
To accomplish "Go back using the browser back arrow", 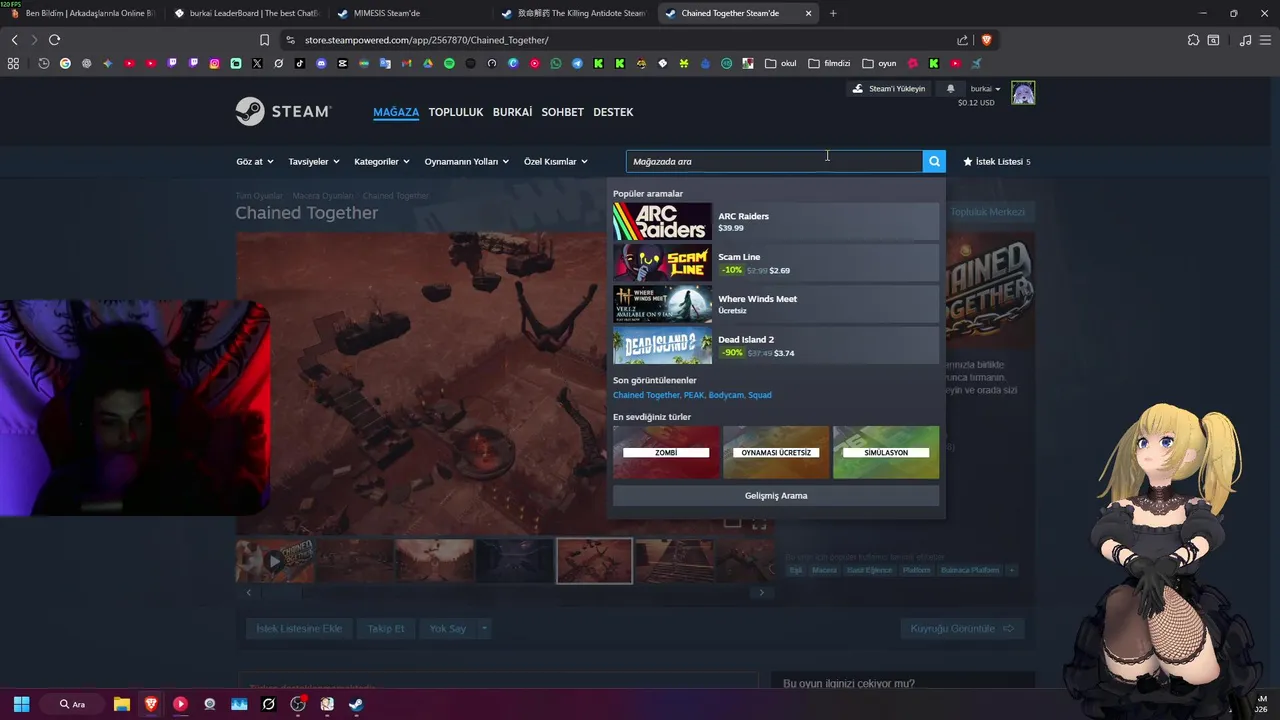I will pos(14,40).
